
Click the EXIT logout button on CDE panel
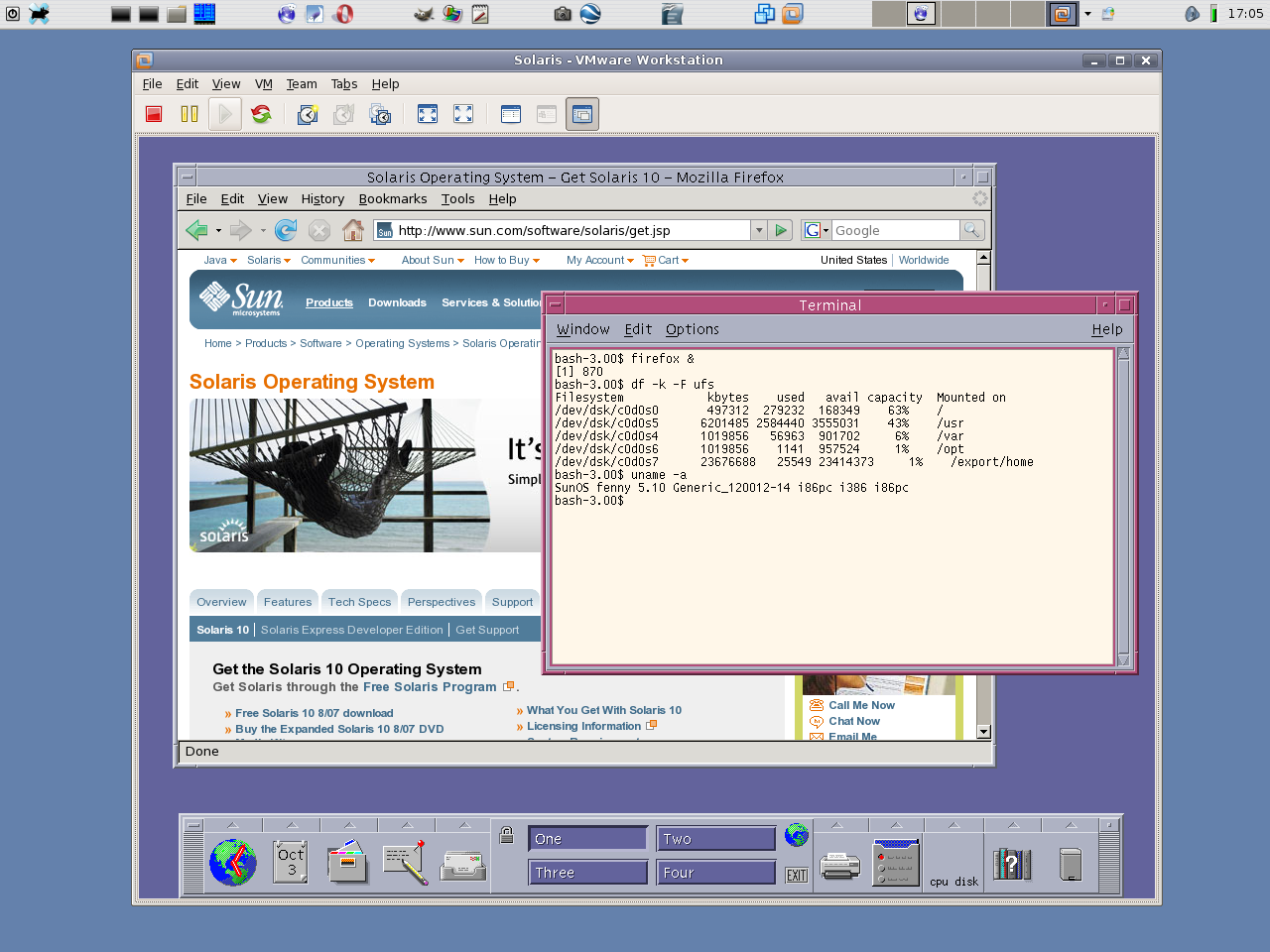coord(797,875)
